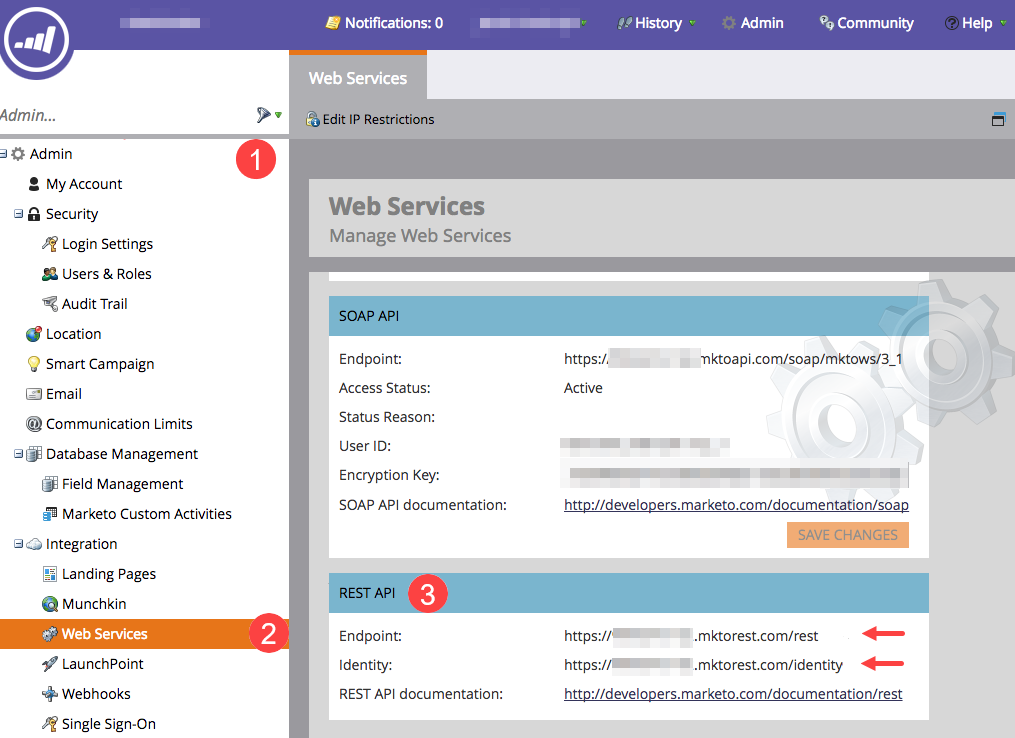Select Web Services in the tree
The width and height of the screenshot is (1015, 738).
tap(105, 634)
